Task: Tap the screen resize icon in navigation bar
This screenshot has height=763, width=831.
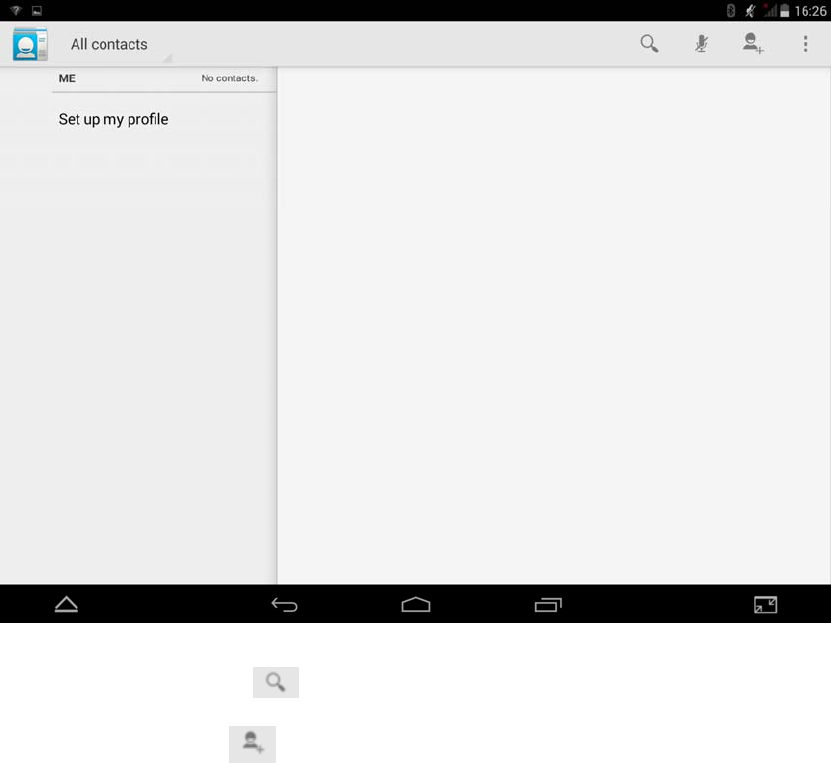Action: coord(765,604)
